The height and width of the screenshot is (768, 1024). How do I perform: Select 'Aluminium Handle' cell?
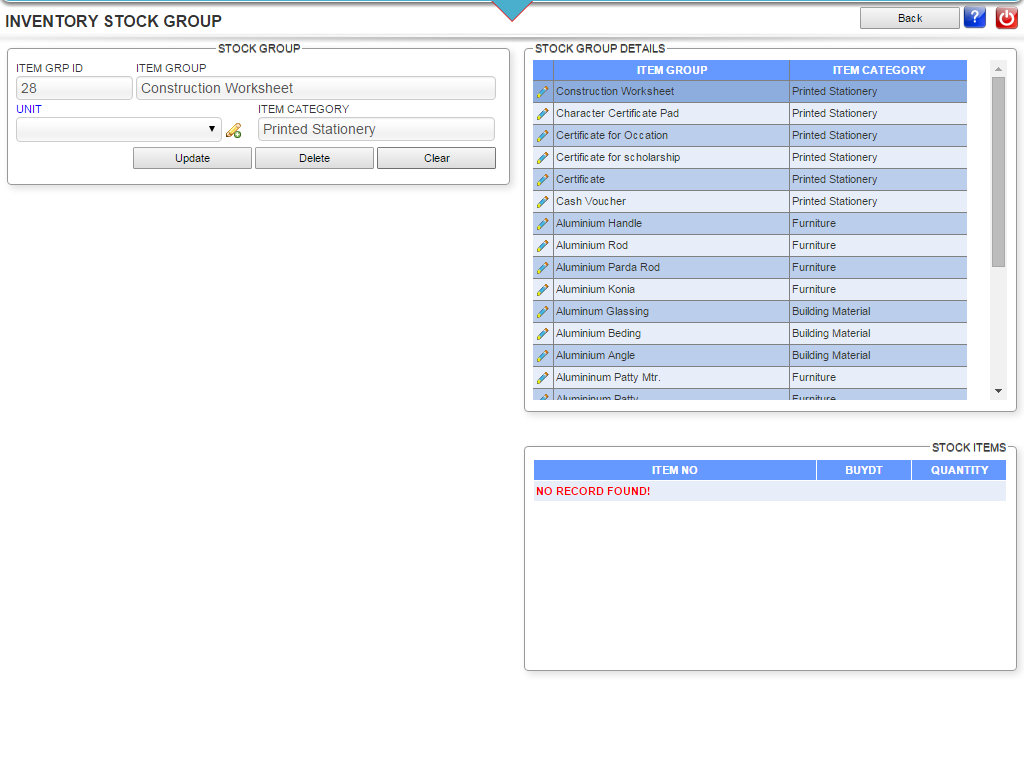point(671,223)
